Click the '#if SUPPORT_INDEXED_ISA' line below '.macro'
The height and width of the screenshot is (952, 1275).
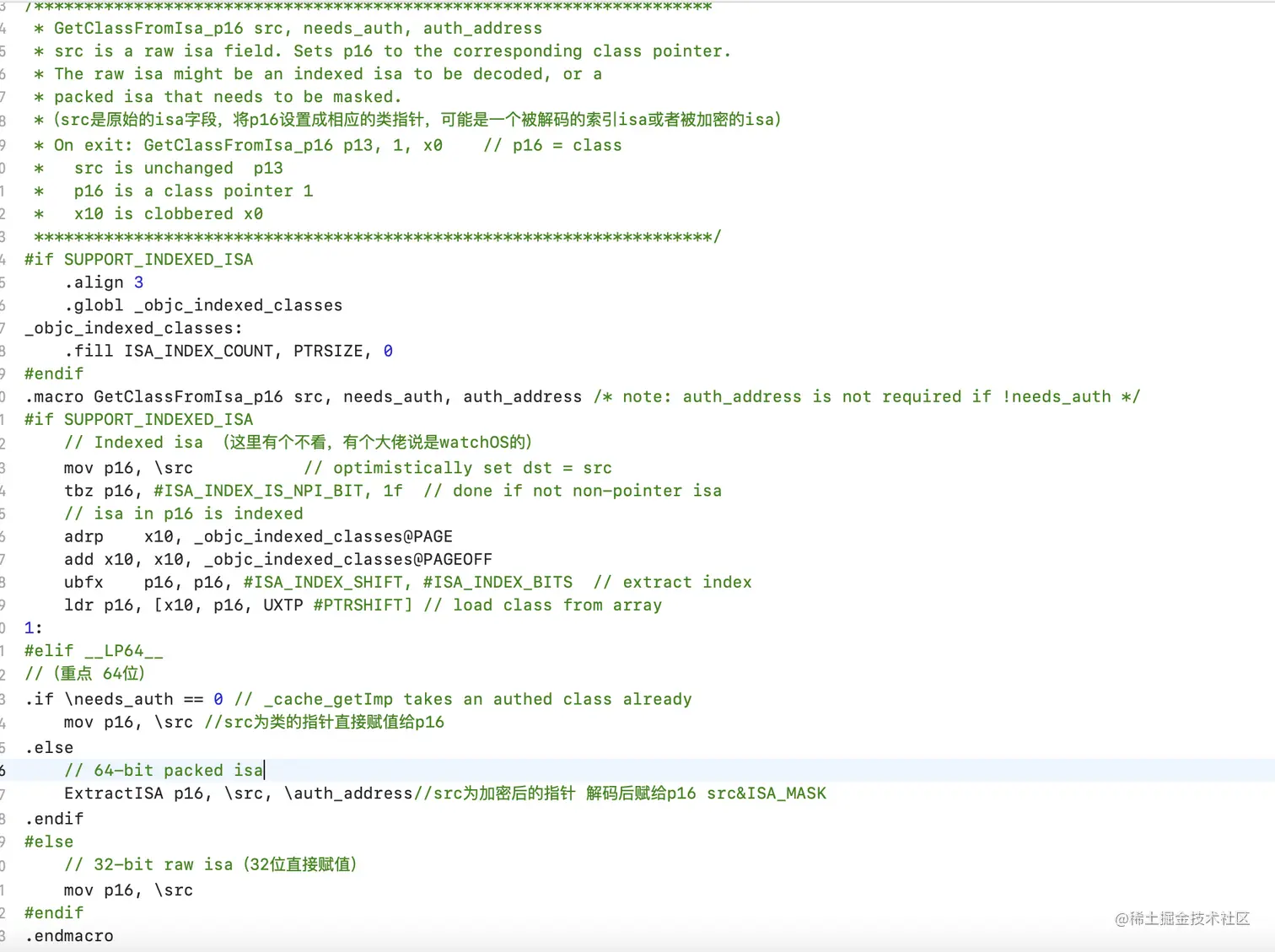coord(138,420)
